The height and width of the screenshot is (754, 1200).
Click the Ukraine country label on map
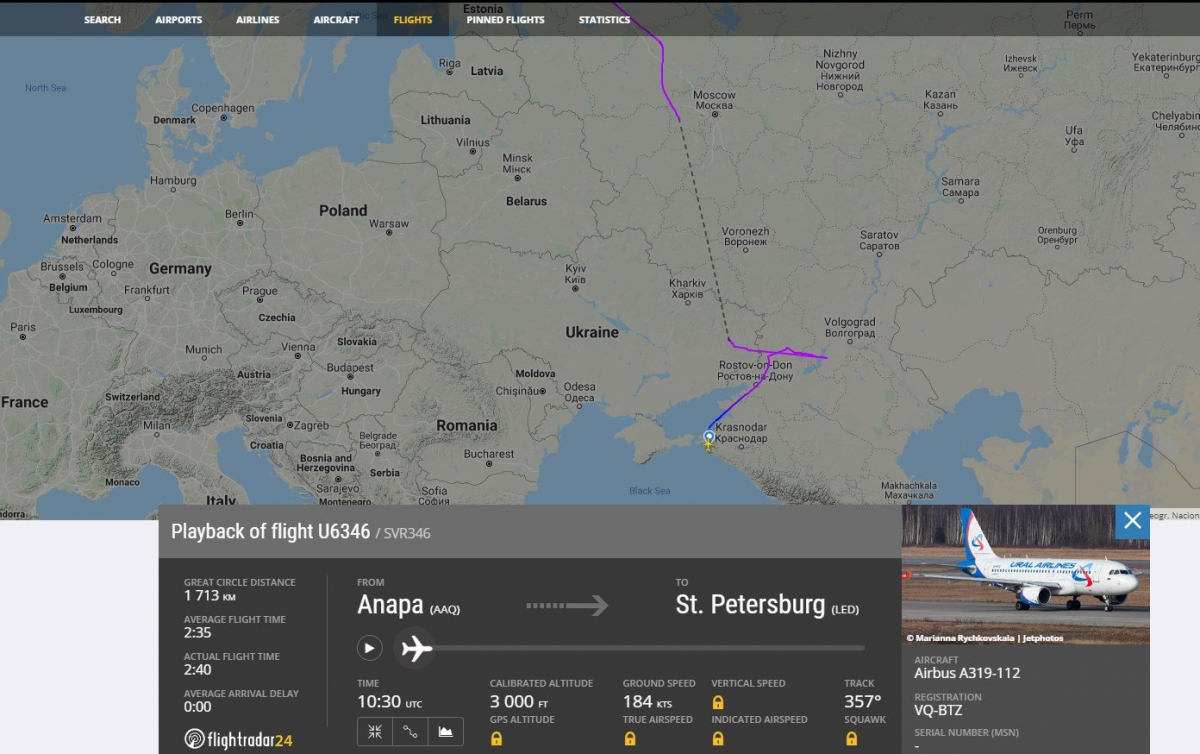click(592, 332)
